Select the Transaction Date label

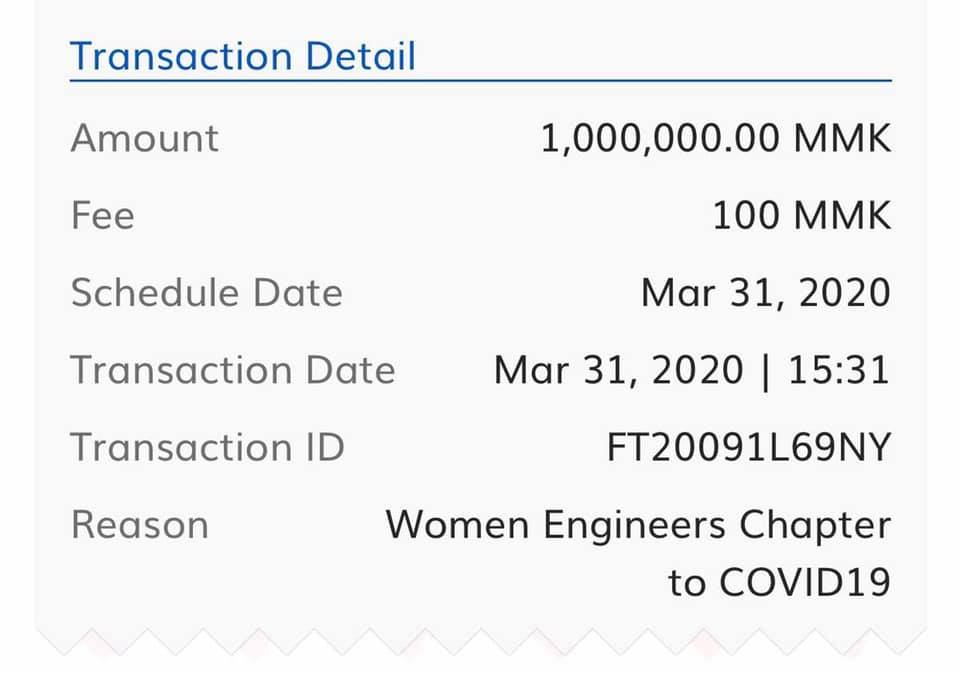(233, 370)
